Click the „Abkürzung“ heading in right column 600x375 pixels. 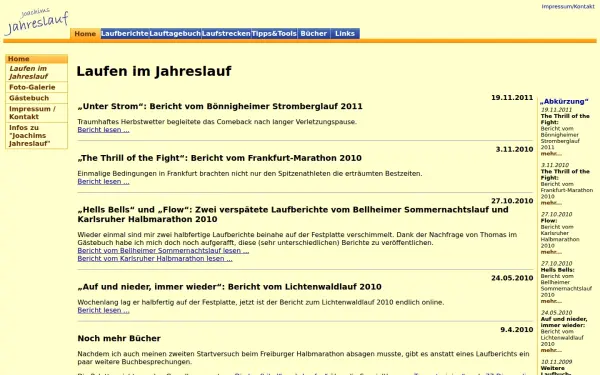pyautogui.click(x=564, y=101)
